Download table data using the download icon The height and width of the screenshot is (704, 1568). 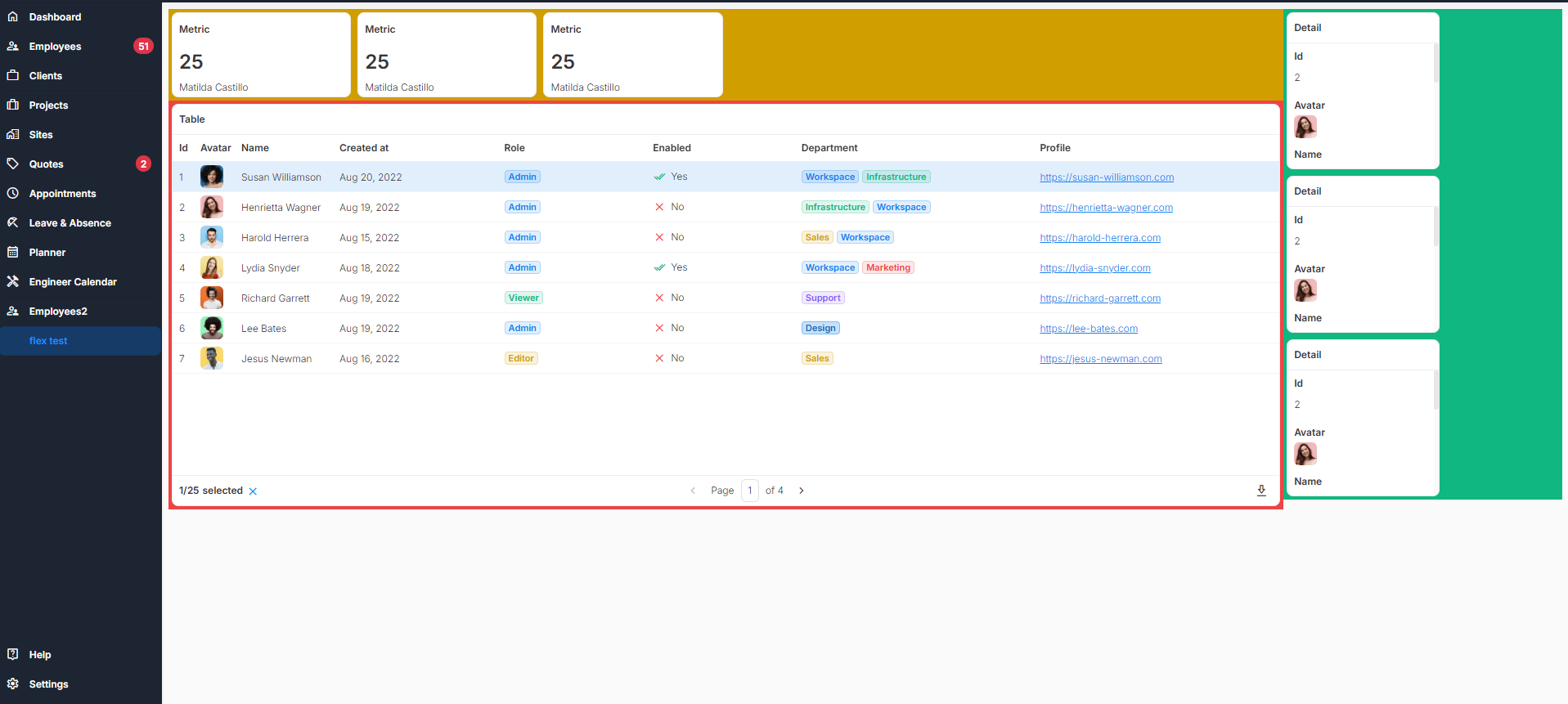tap(1261, 491)
